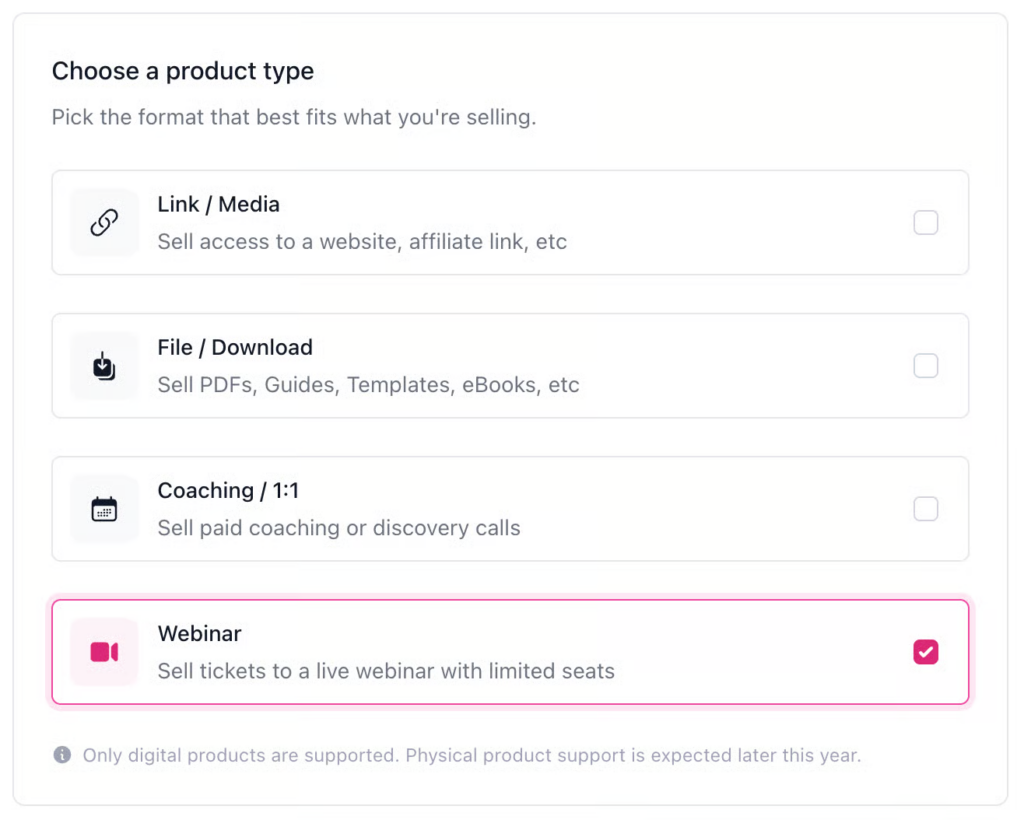The image size is (1024, 820).
Task: Check the Link / Media checkbox
Action: coord(926,223)
